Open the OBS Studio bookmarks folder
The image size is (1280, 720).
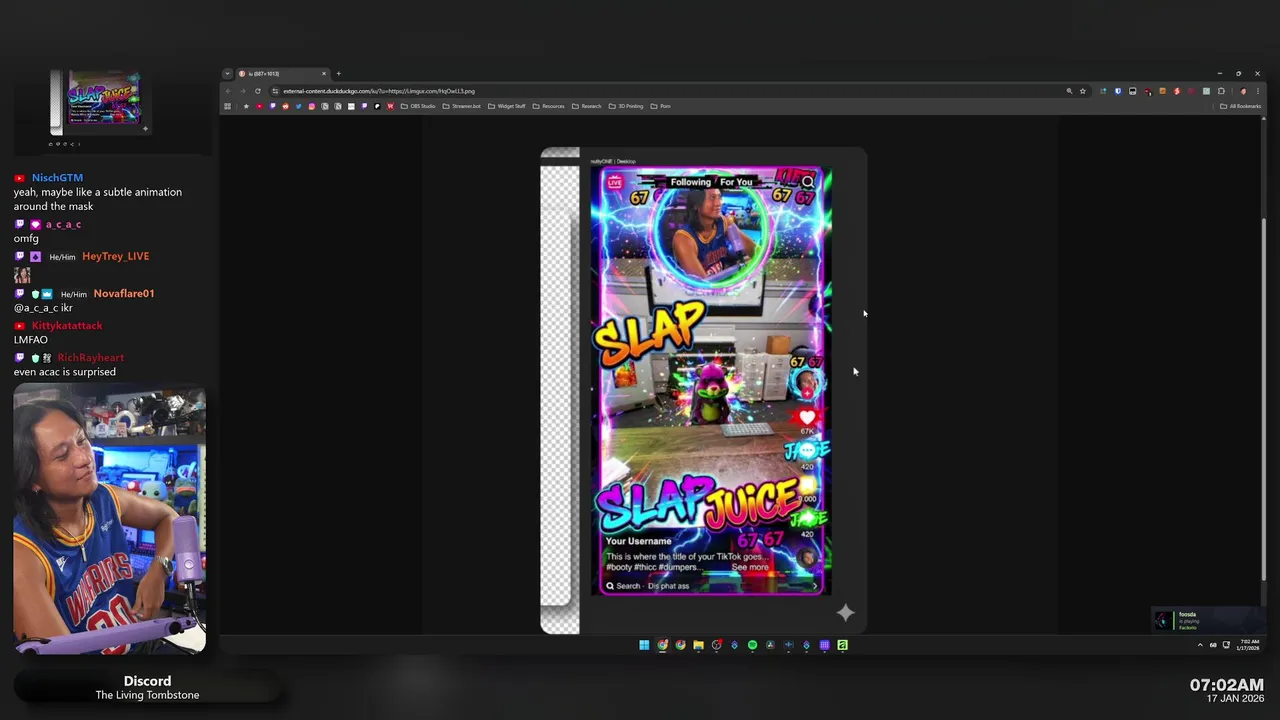(417, 106)
